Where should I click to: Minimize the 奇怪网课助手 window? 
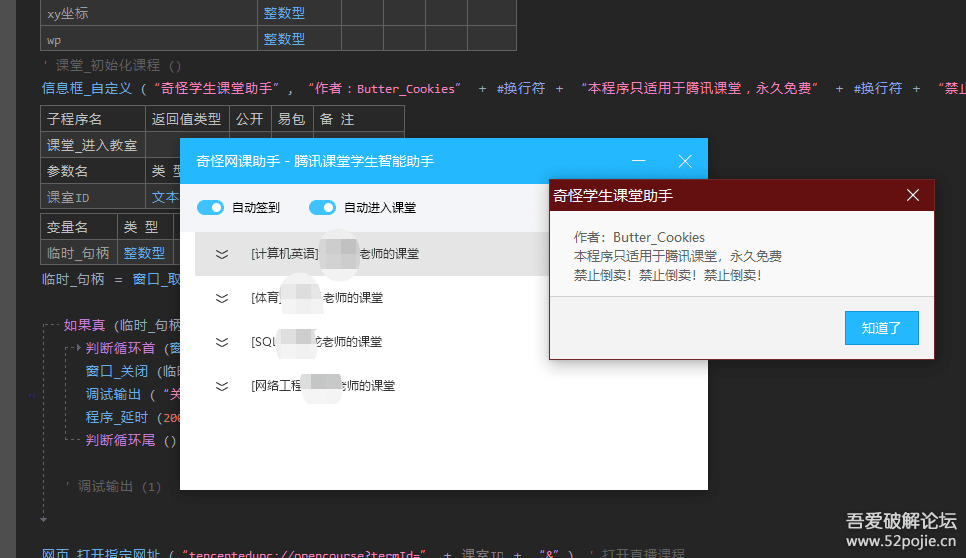(x=639, y=161)
